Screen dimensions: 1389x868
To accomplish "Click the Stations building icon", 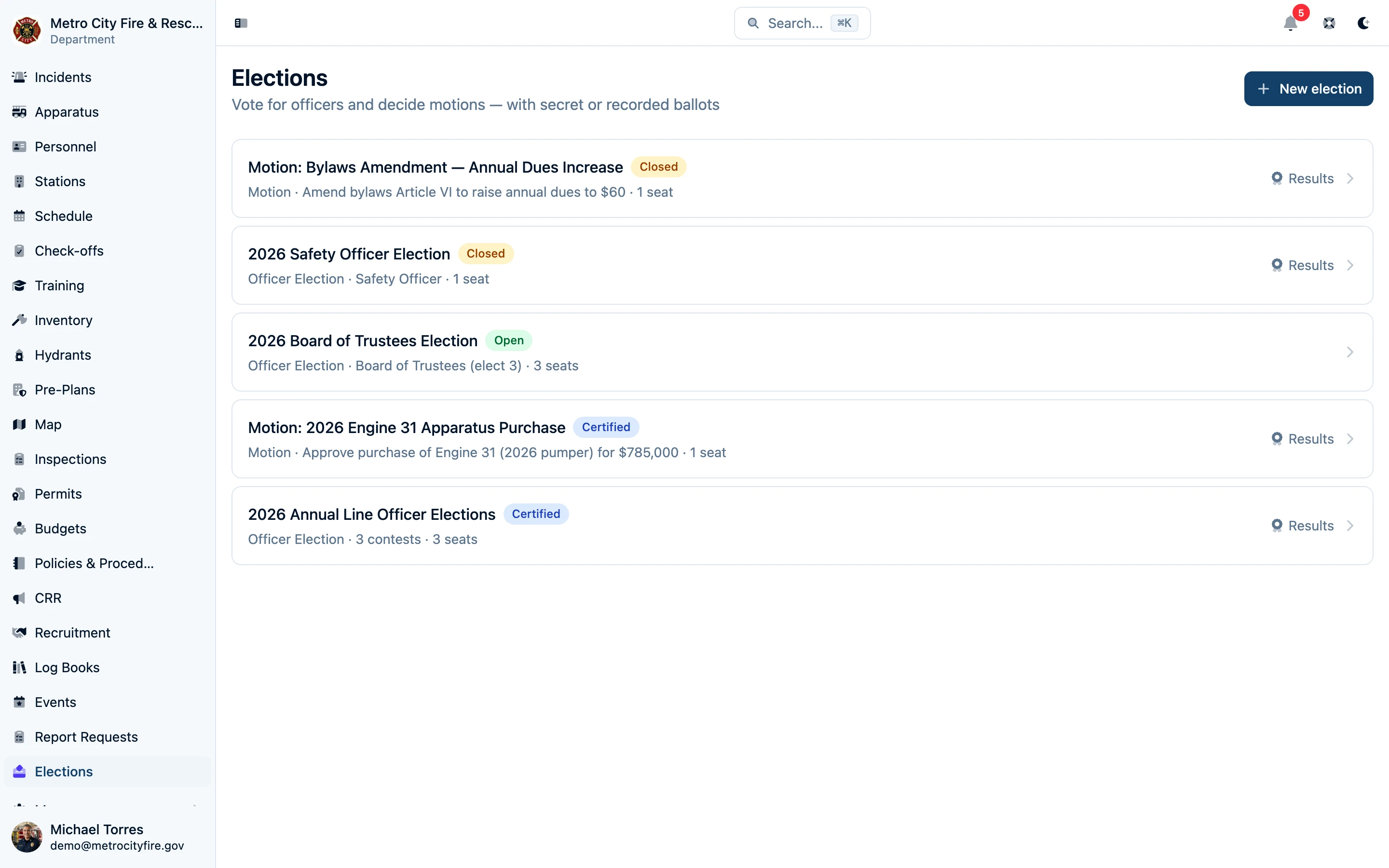I will click(19, 181).
